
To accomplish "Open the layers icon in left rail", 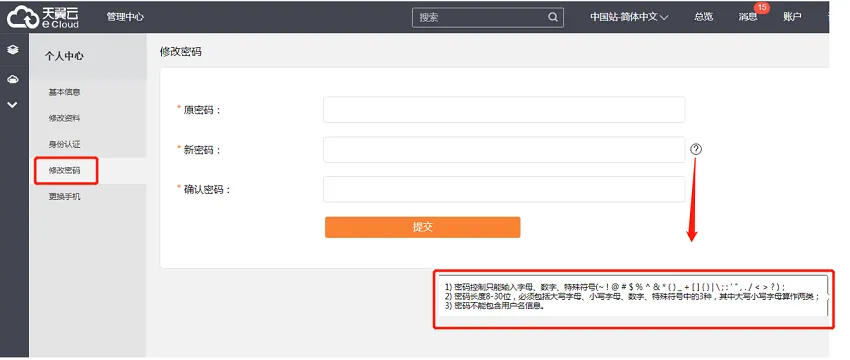I will 12,49.
